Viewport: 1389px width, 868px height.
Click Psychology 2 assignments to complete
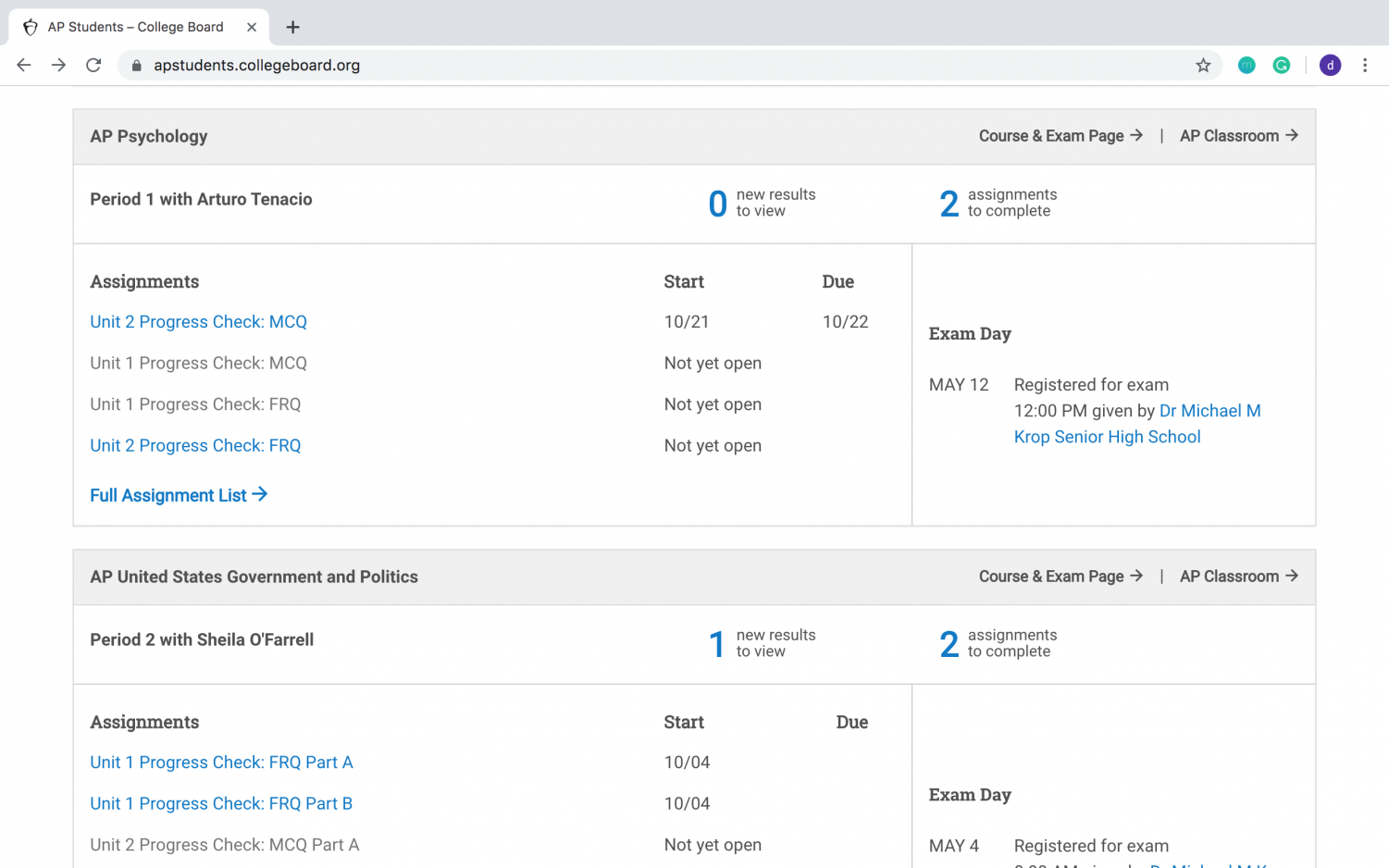998,203
